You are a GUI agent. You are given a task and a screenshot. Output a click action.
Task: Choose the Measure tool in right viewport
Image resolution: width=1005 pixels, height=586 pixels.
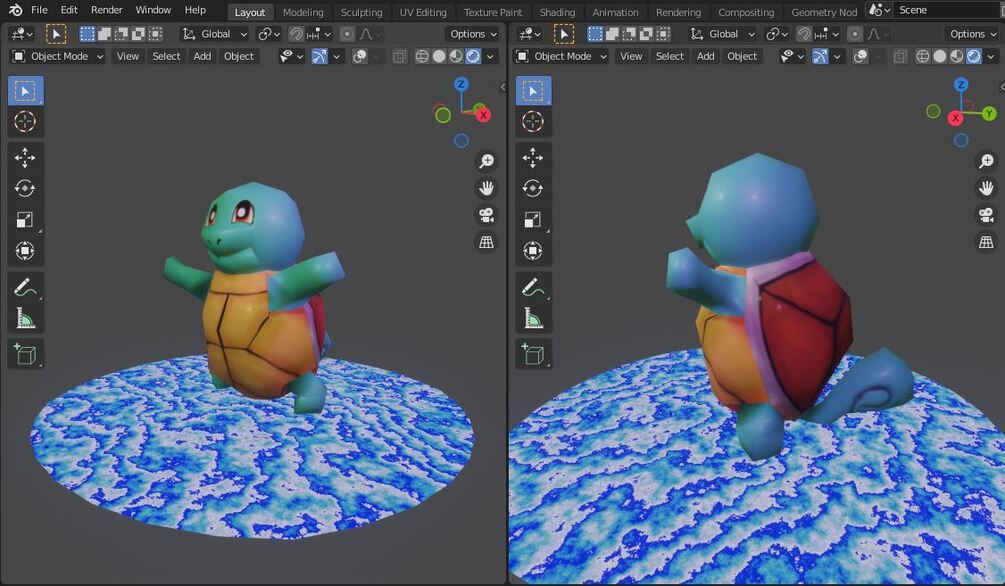[533, 318]
